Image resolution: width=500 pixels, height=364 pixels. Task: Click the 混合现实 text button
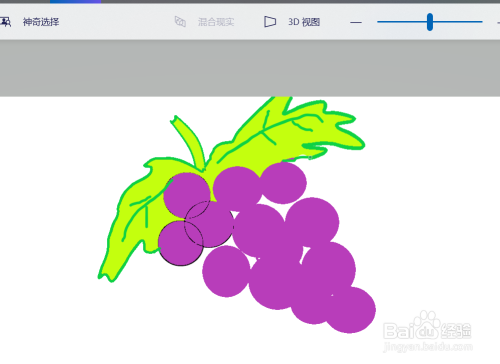coord(216,22)
